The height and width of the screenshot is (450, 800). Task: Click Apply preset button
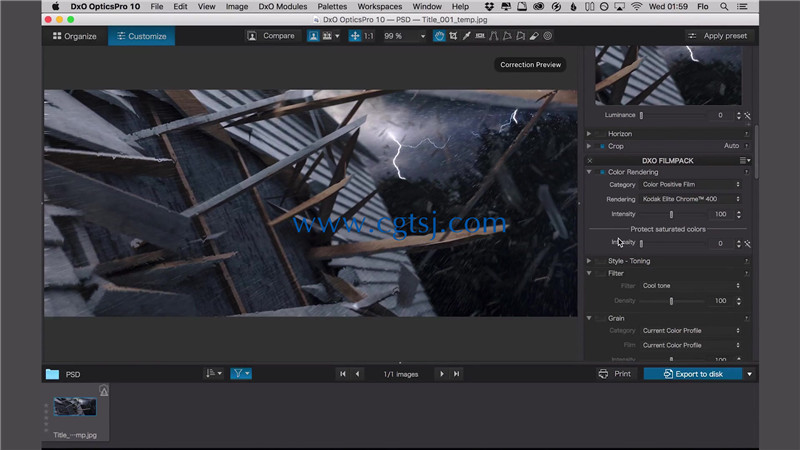click(x=717, y=36)
